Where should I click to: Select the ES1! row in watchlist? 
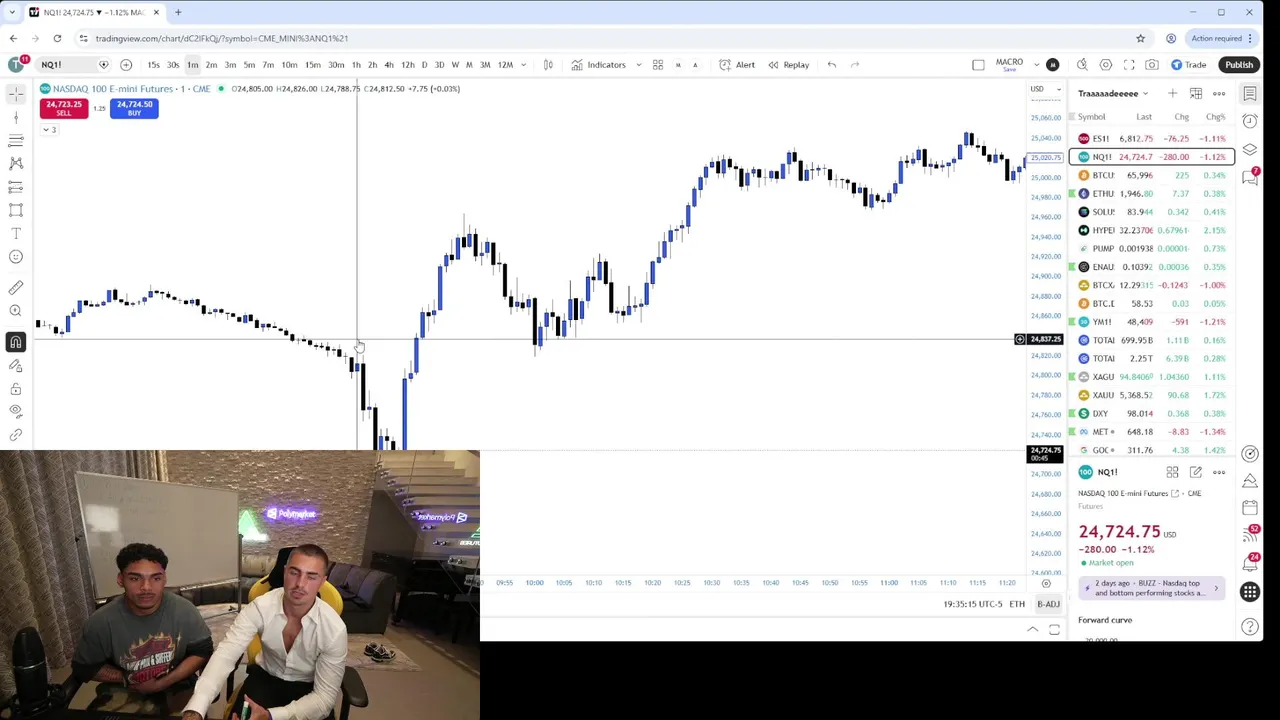(1152, 139)
